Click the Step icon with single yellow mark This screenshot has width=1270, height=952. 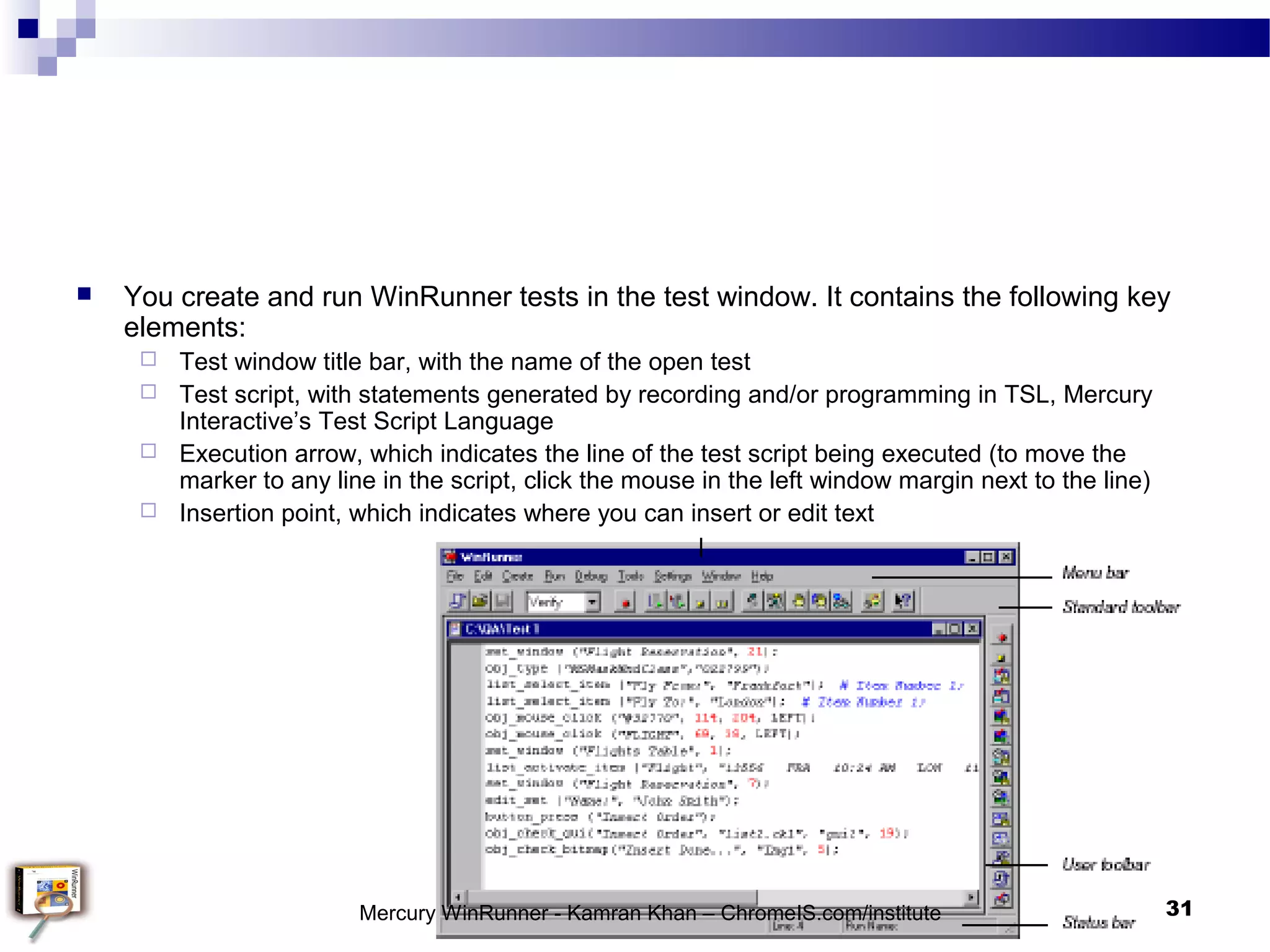click(700, 601)
